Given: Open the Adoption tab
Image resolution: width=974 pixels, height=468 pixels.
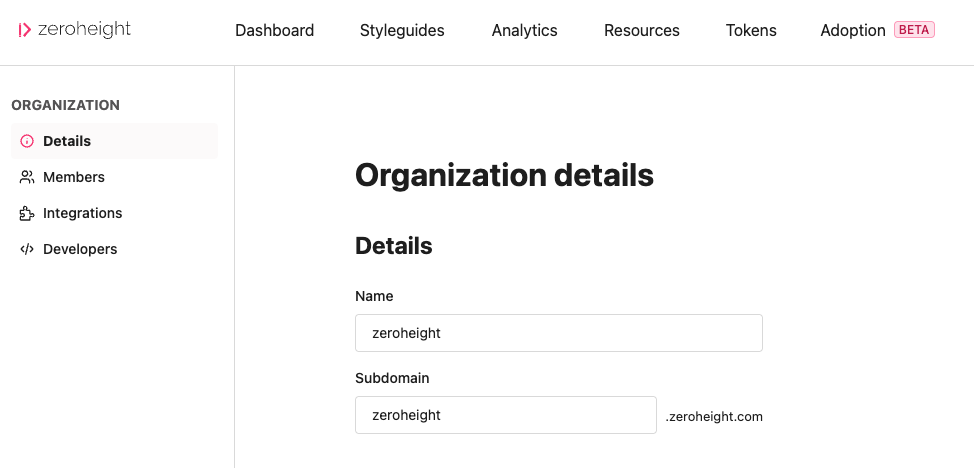Looking at the screenshot, I should click(x=852, y=31).
